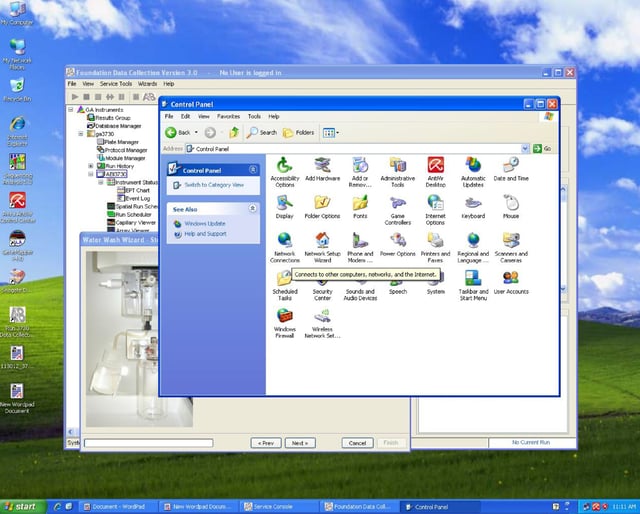Viewport: 640px width, 514px height.
Task: Click Cancel in Water Wash Wizard
Action: pos(358,443)
